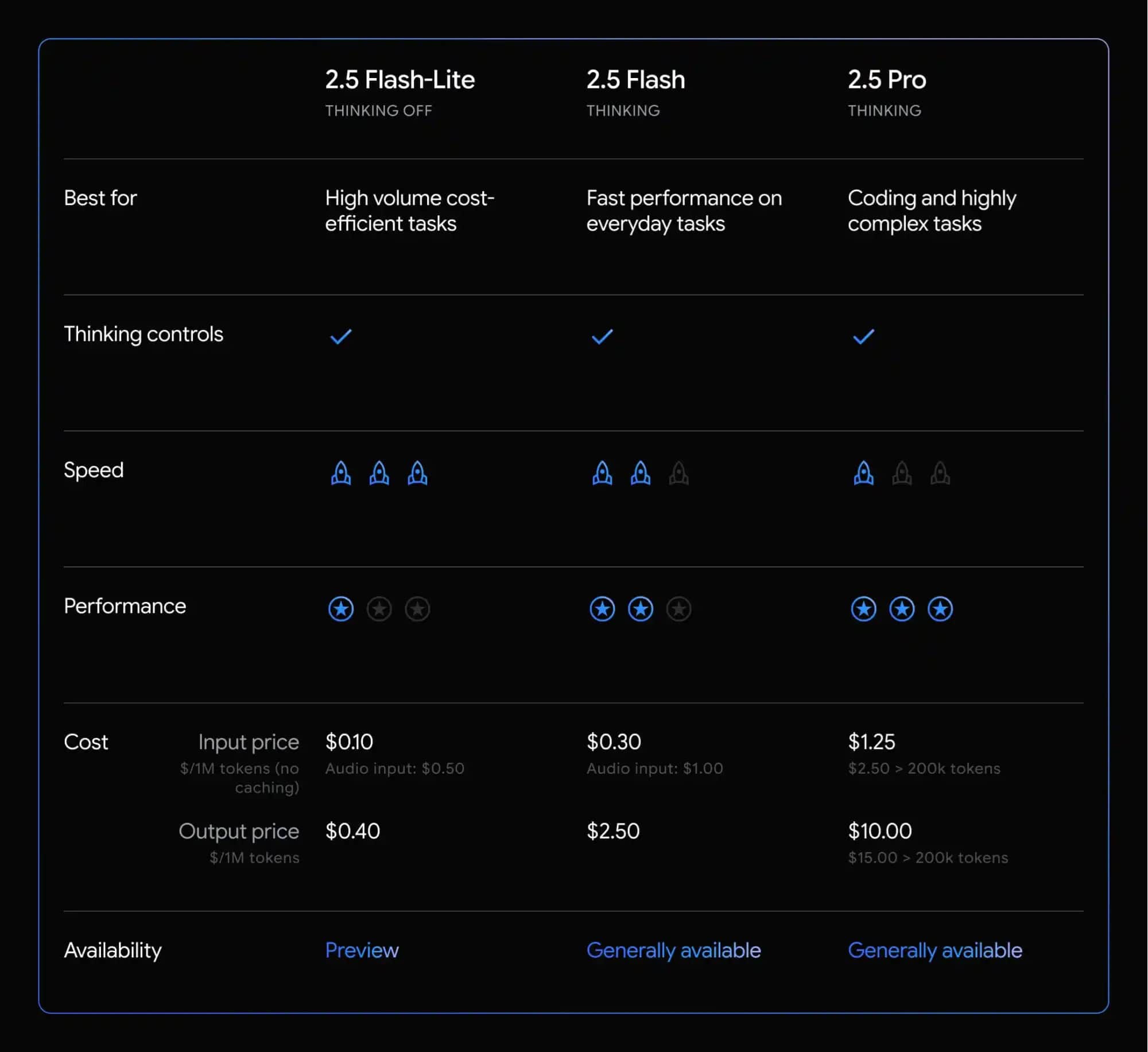Open the Preview link for 2.5 Flash-Lite
The image size is (1148, 1052).
(x=362, y=950)
